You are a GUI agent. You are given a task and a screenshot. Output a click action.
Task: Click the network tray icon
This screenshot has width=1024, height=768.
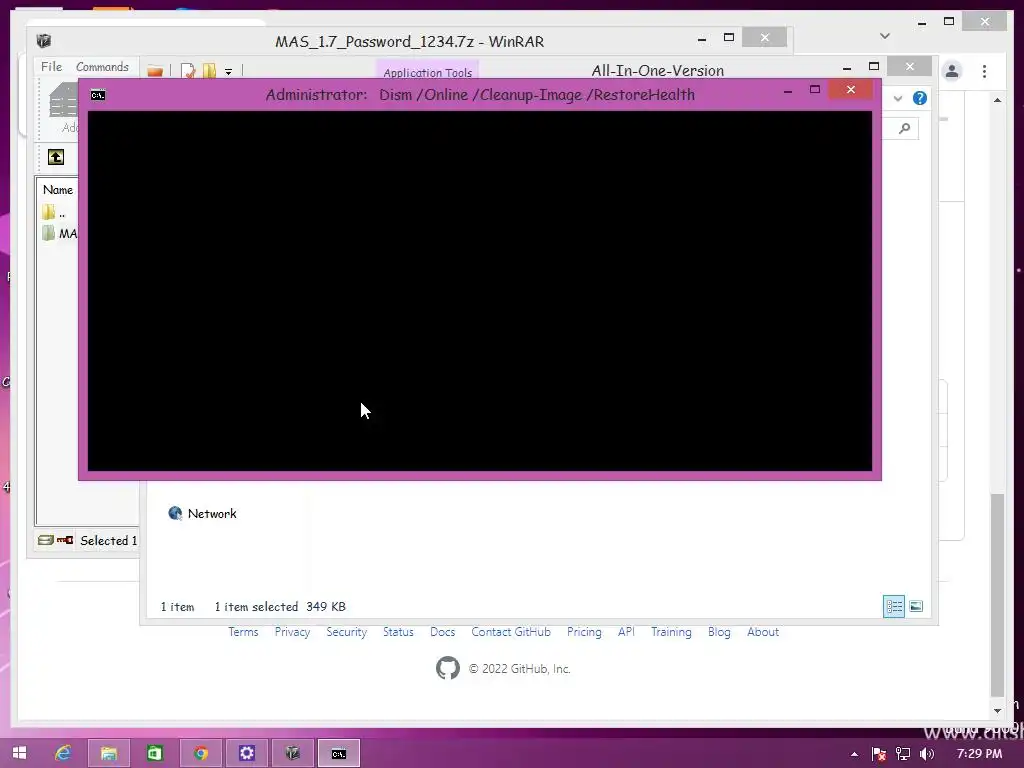pyautogui.click(x=903, y=754)
